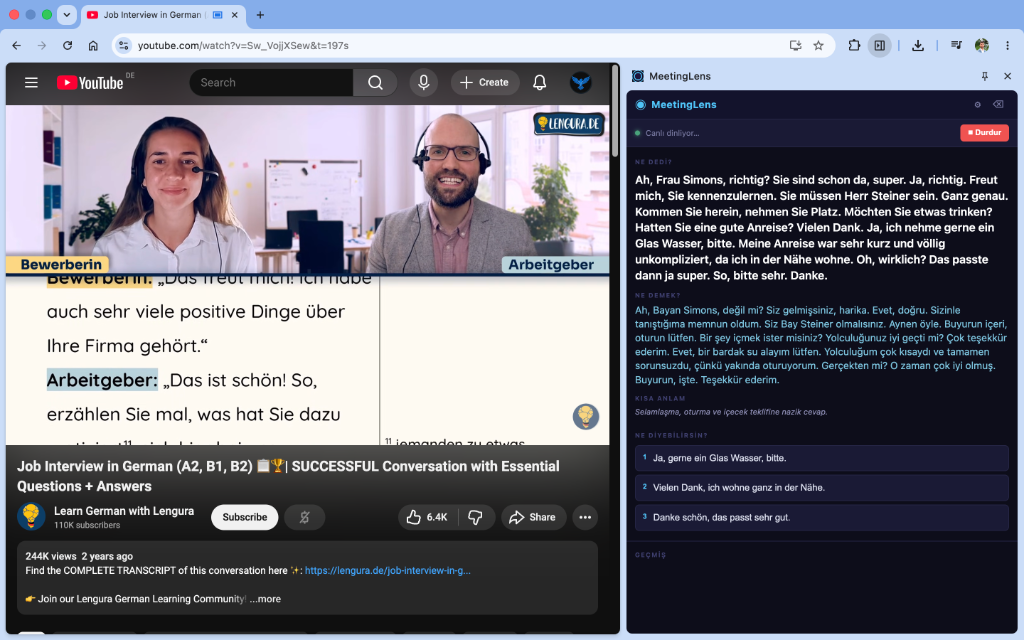
Task: Open YouTube notifications bell
Action: point(539,82)
